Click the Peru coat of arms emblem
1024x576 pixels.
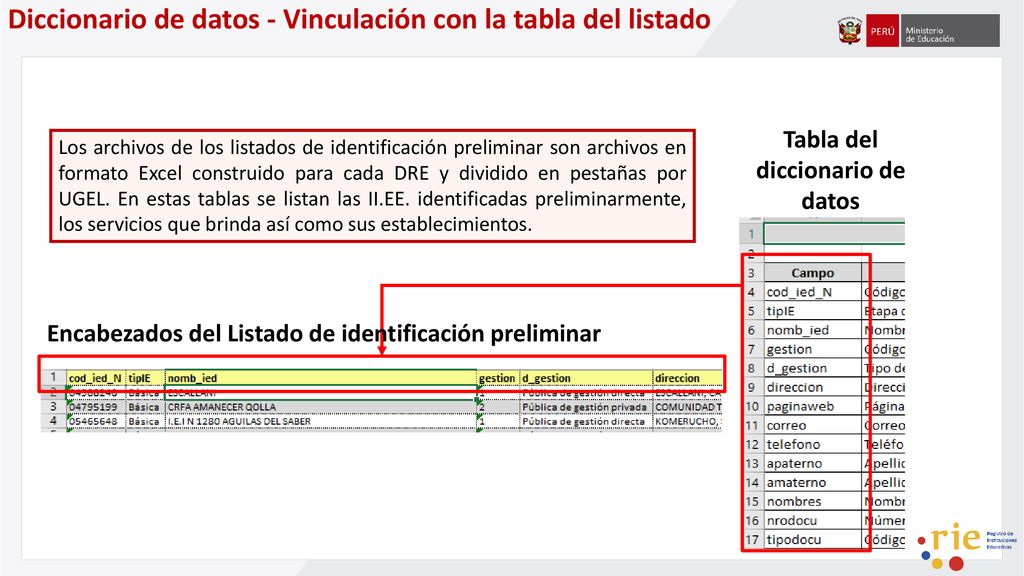pyautogui.click(x=850, y=31)
